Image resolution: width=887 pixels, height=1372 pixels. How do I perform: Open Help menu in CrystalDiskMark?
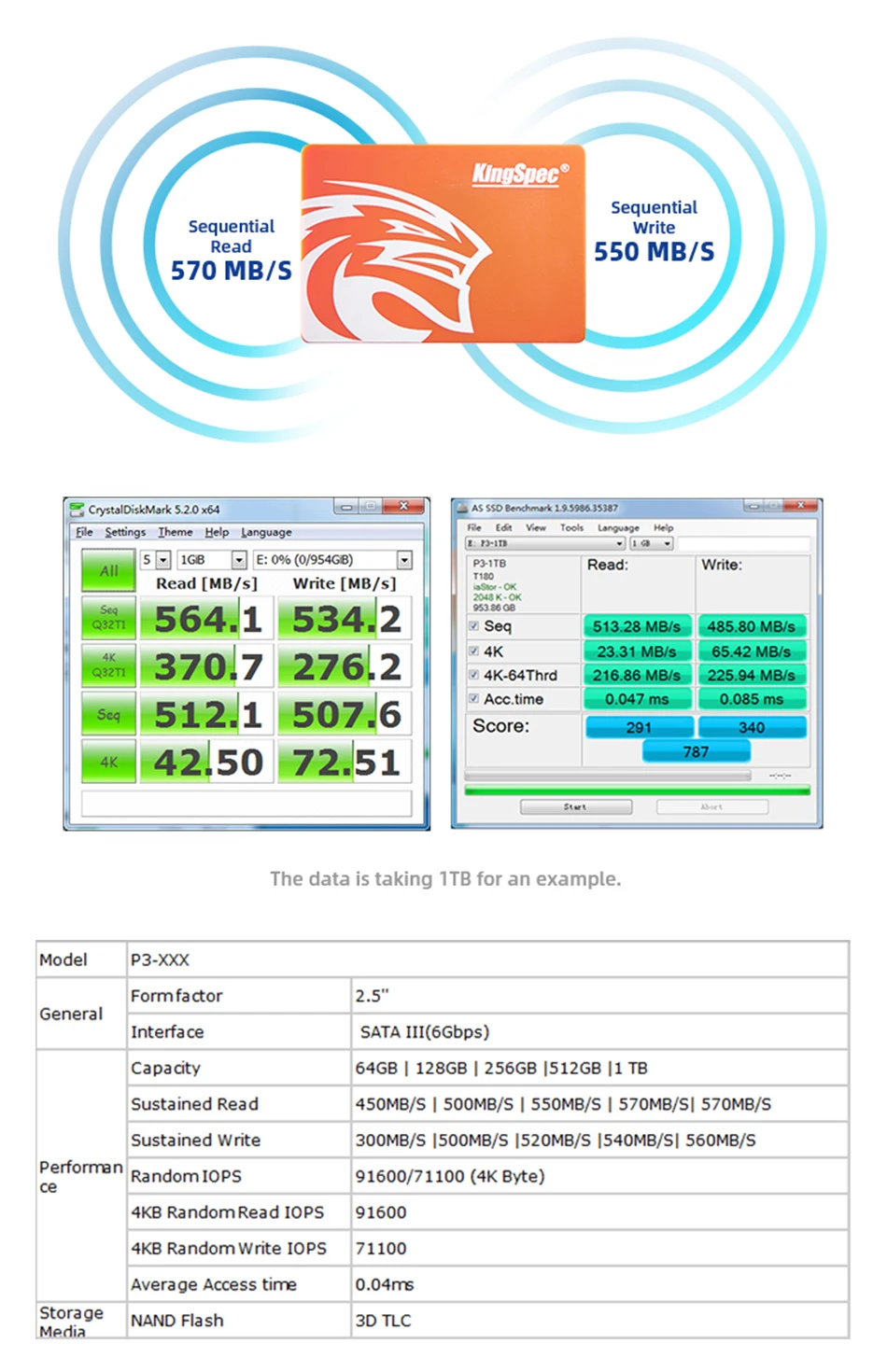click(x=217, y=532)
